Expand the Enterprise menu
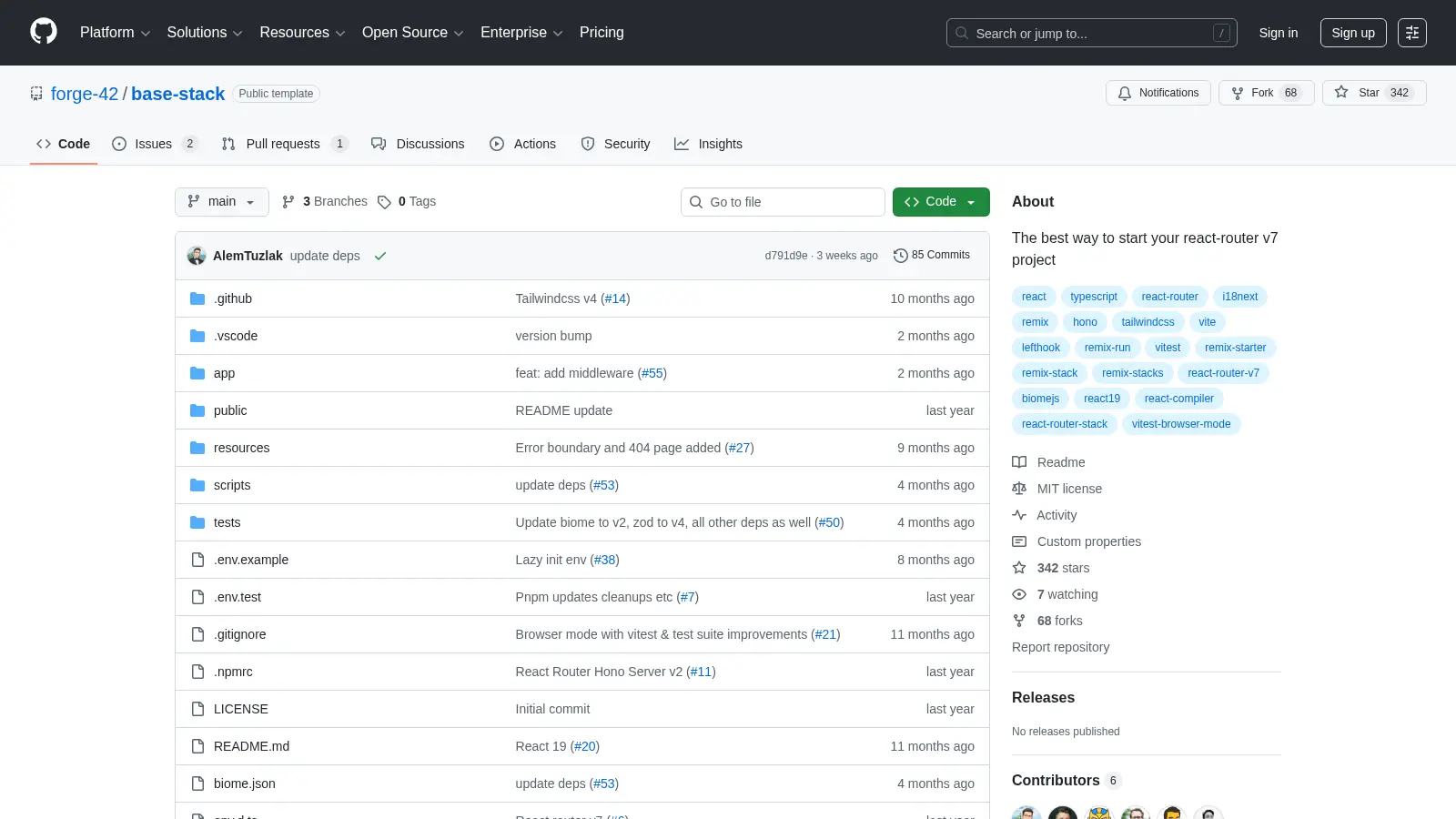Screen dimensions: 1456x819 coord(521,33)
